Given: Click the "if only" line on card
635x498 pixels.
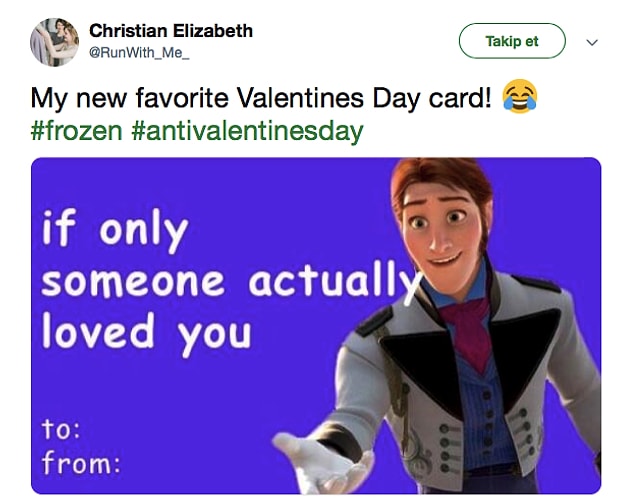Looking at the screenshot, I should point(115,229).
